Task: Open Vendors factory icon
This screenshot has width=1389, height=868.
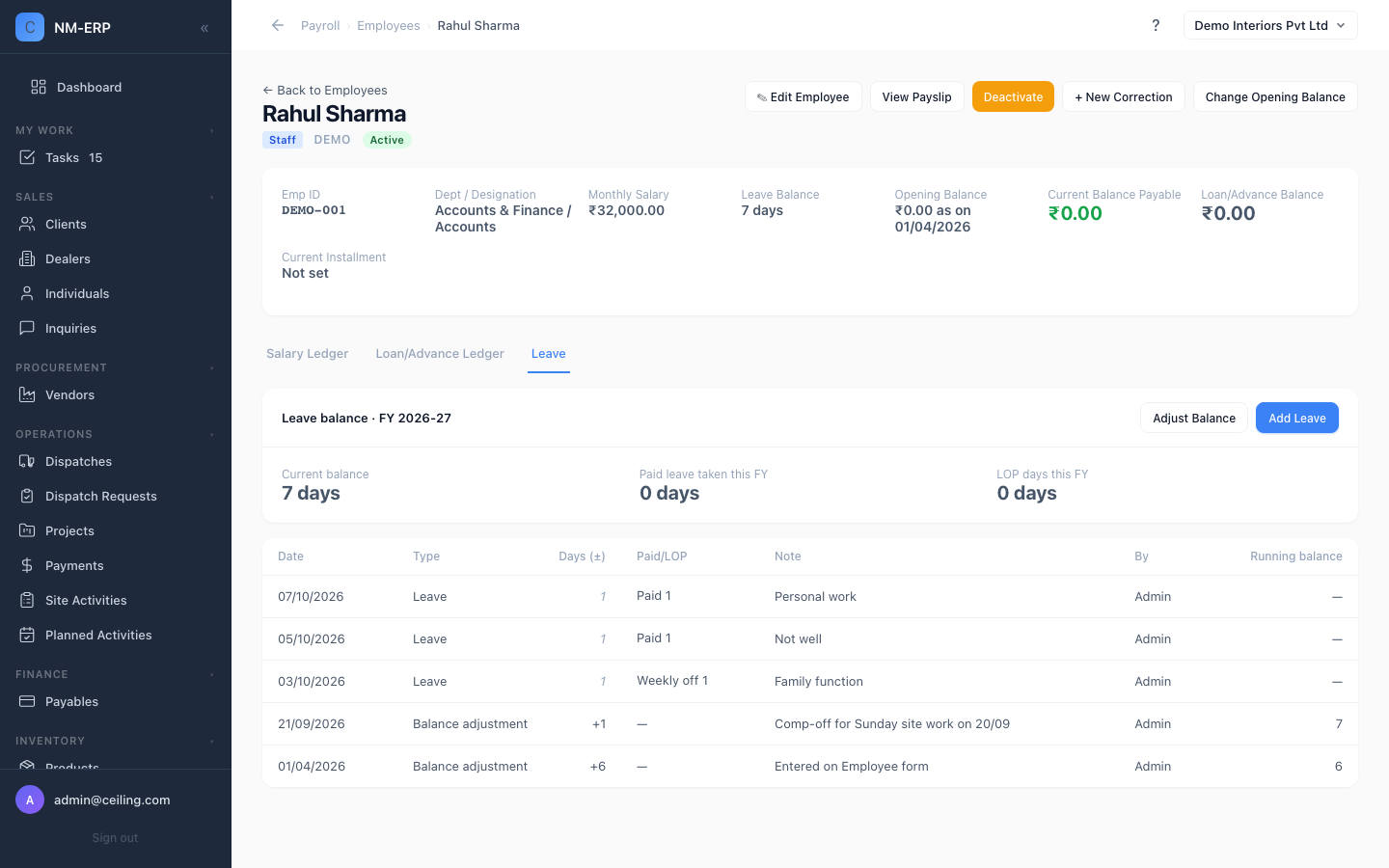Action: [x=27, y=394]
